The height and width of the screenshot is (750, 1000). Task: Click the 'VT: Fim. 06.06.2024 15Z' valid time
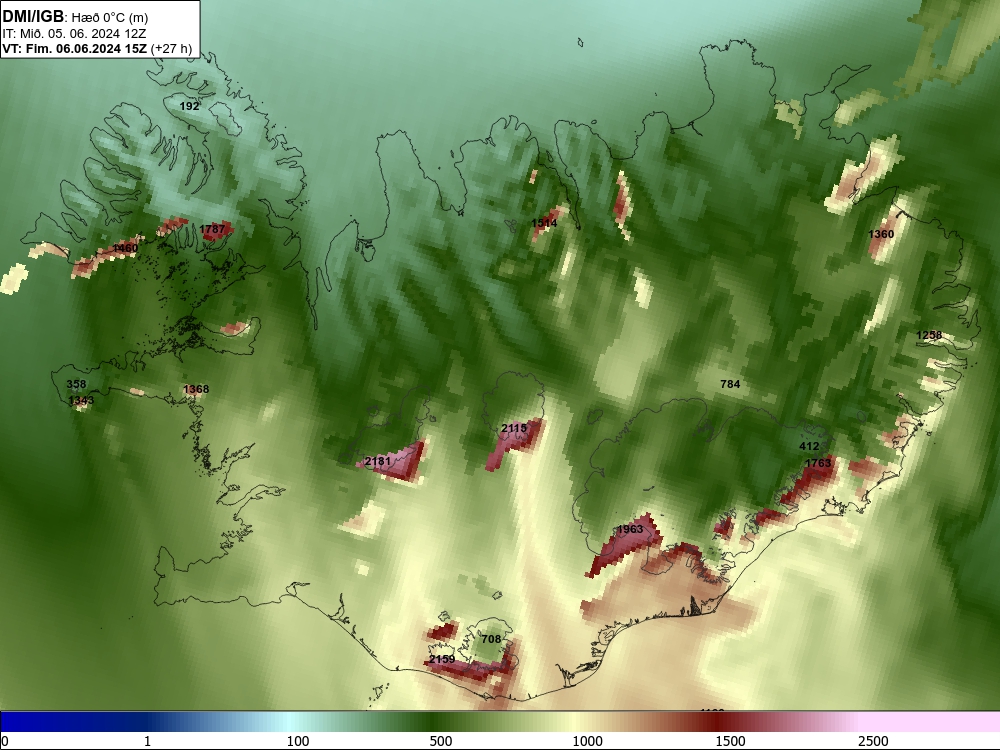tap(75, 48)
